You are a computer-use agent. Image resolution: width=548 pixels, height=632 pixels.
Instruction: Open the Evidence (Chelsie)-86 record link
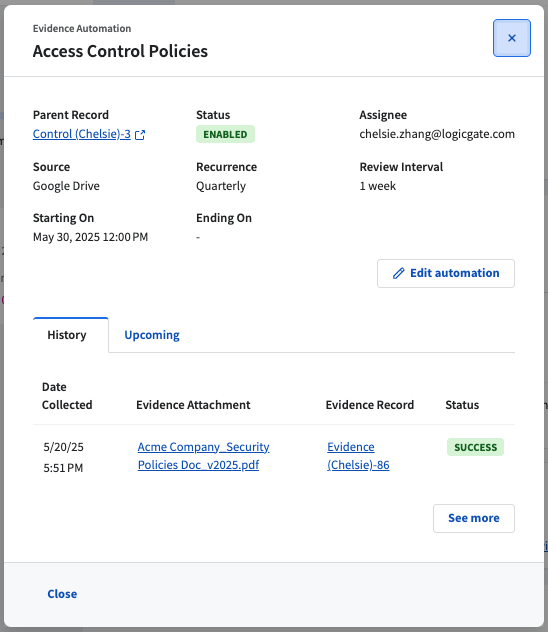point(358,456)
